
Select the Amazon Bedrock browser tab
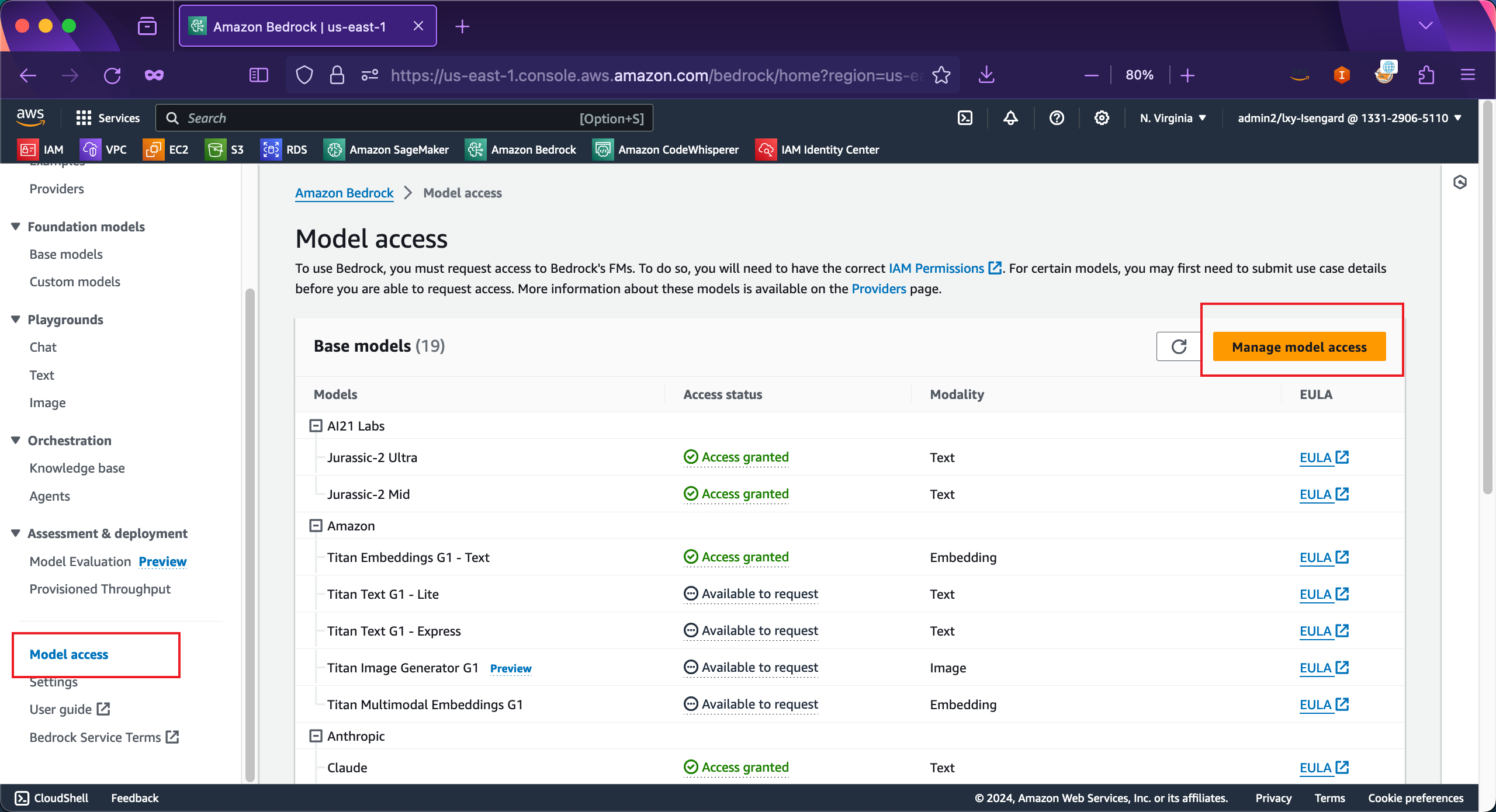[x=308, y=26]
